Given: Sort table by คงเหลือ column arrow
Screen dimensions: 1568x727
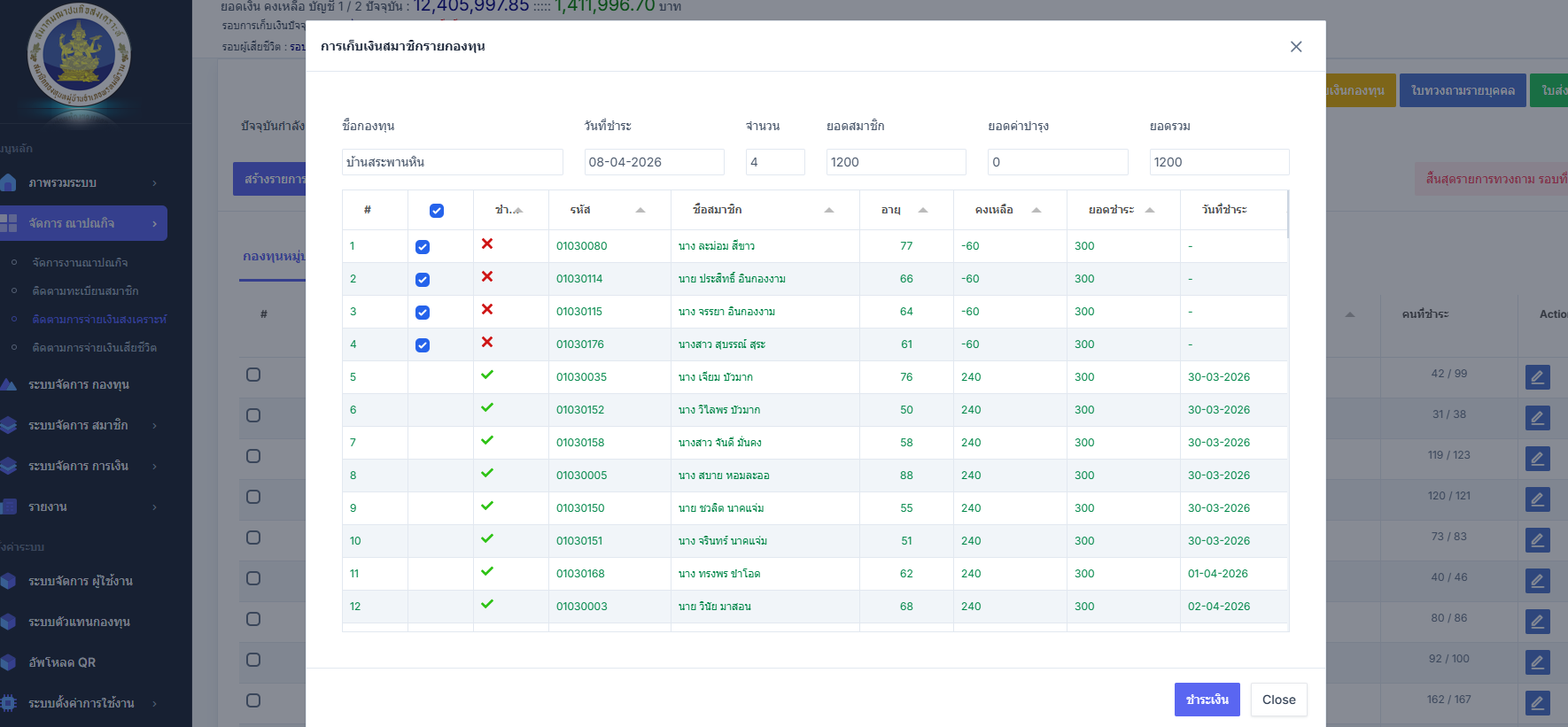Looking at the screenshot, I should (x=1036, y=210).
